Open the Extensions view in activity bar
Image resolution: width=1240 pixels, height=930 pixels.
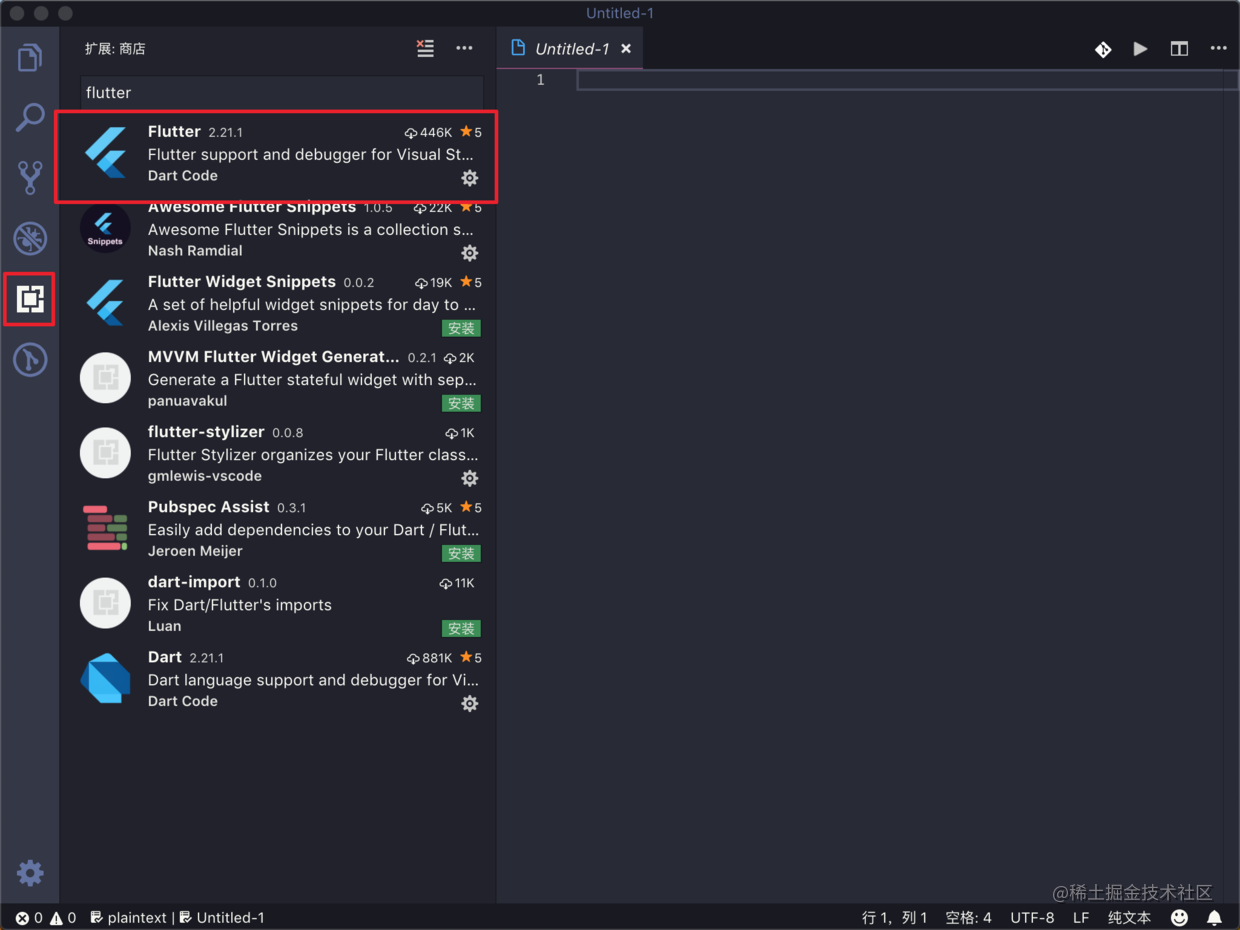click(30, 299)
